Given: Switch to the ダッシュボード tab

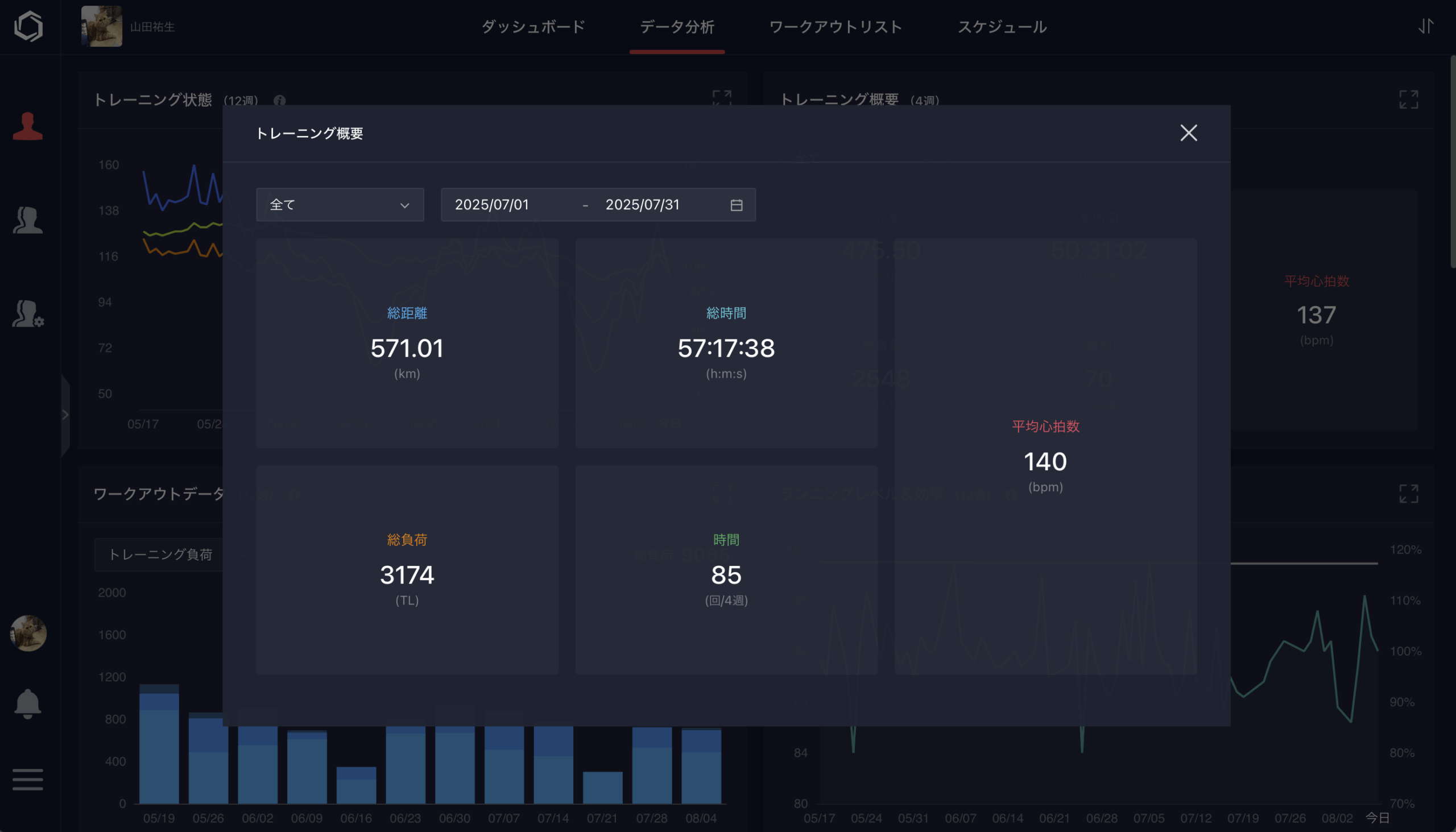Looking at the screenshot, I should 532,27.
